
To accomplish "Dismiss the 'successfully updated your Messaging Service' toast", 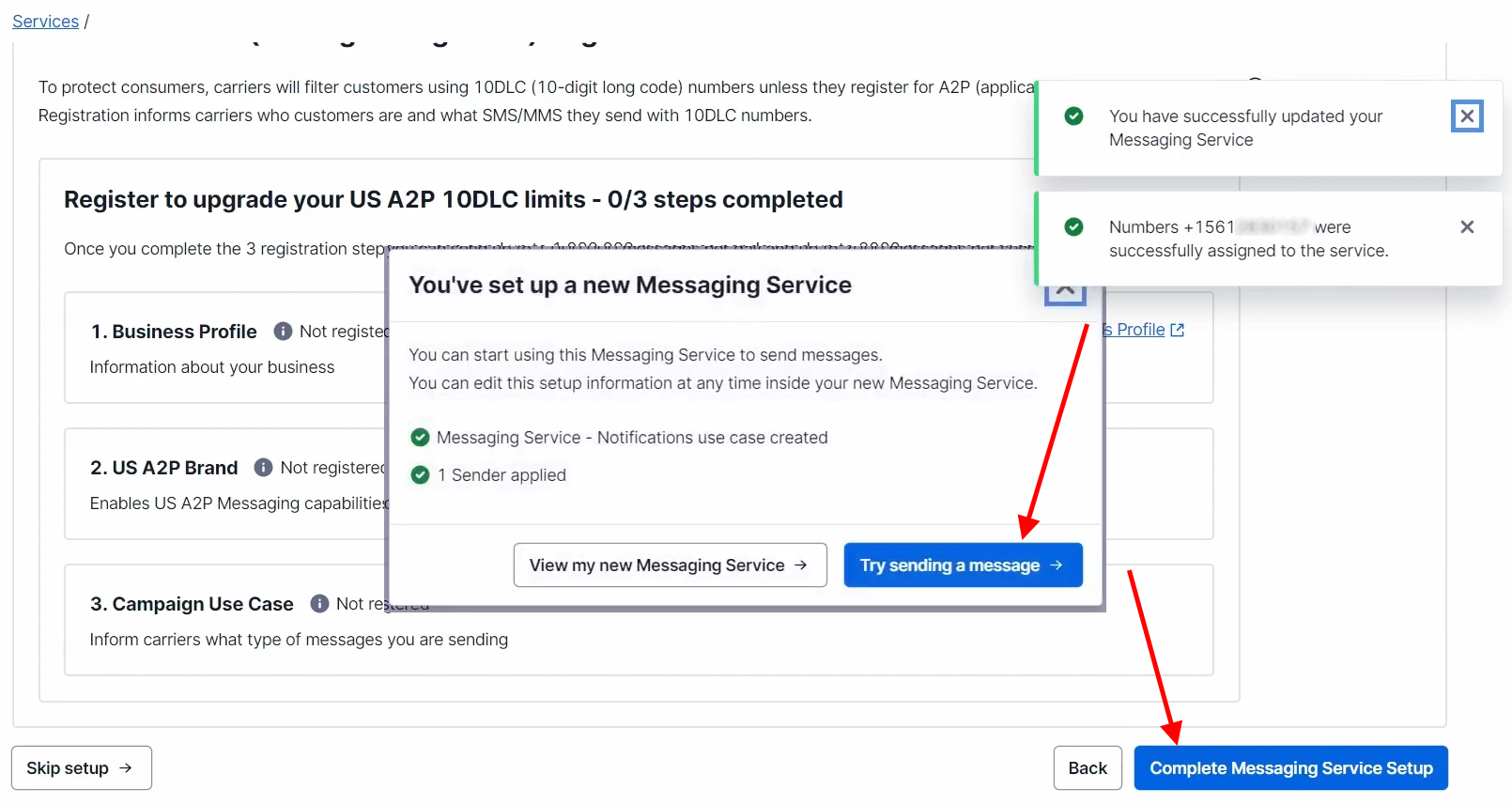I will coord(1466,116).
